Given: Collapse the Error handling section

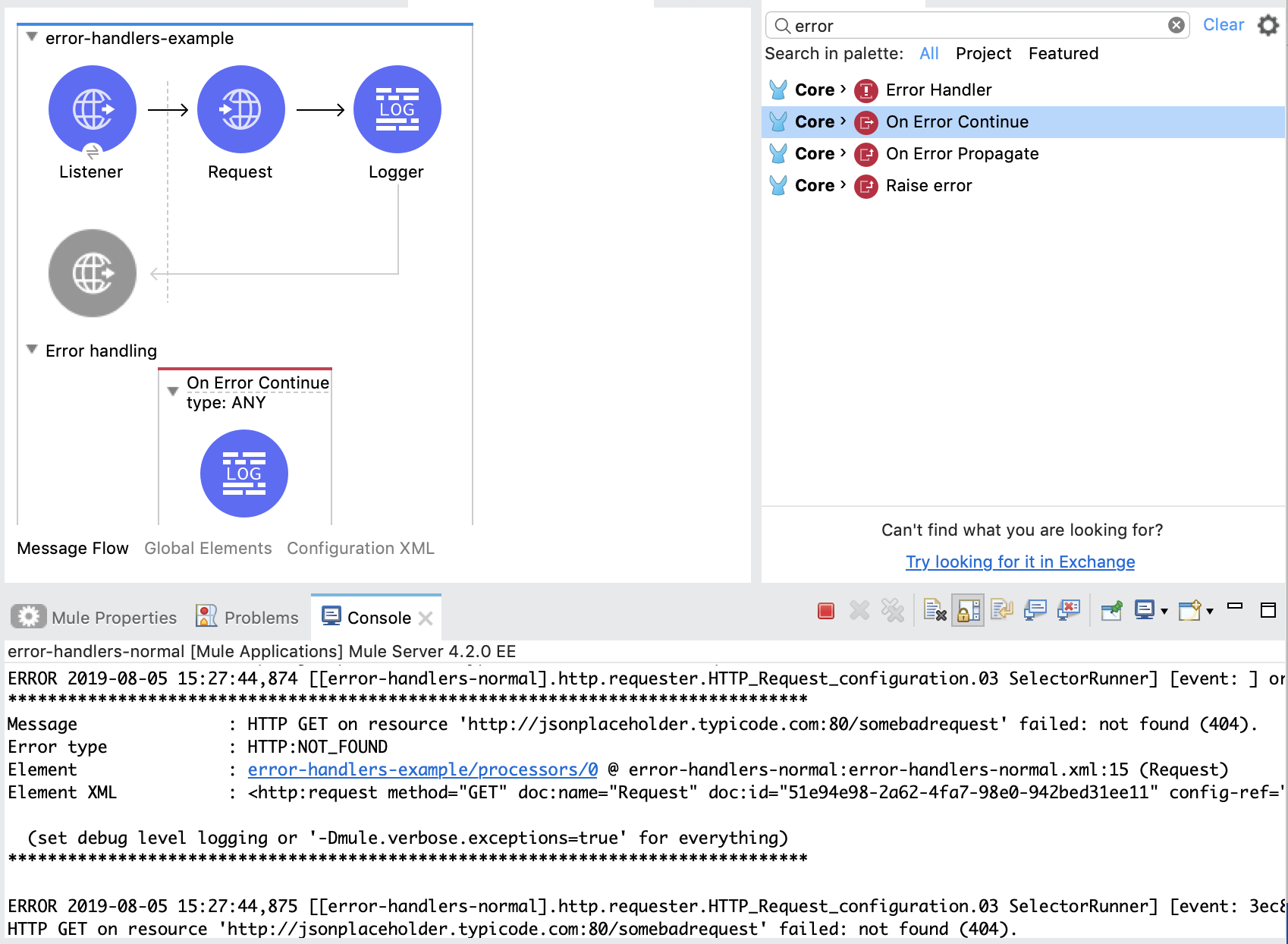Looking at the screenshot, I should 32,350.
